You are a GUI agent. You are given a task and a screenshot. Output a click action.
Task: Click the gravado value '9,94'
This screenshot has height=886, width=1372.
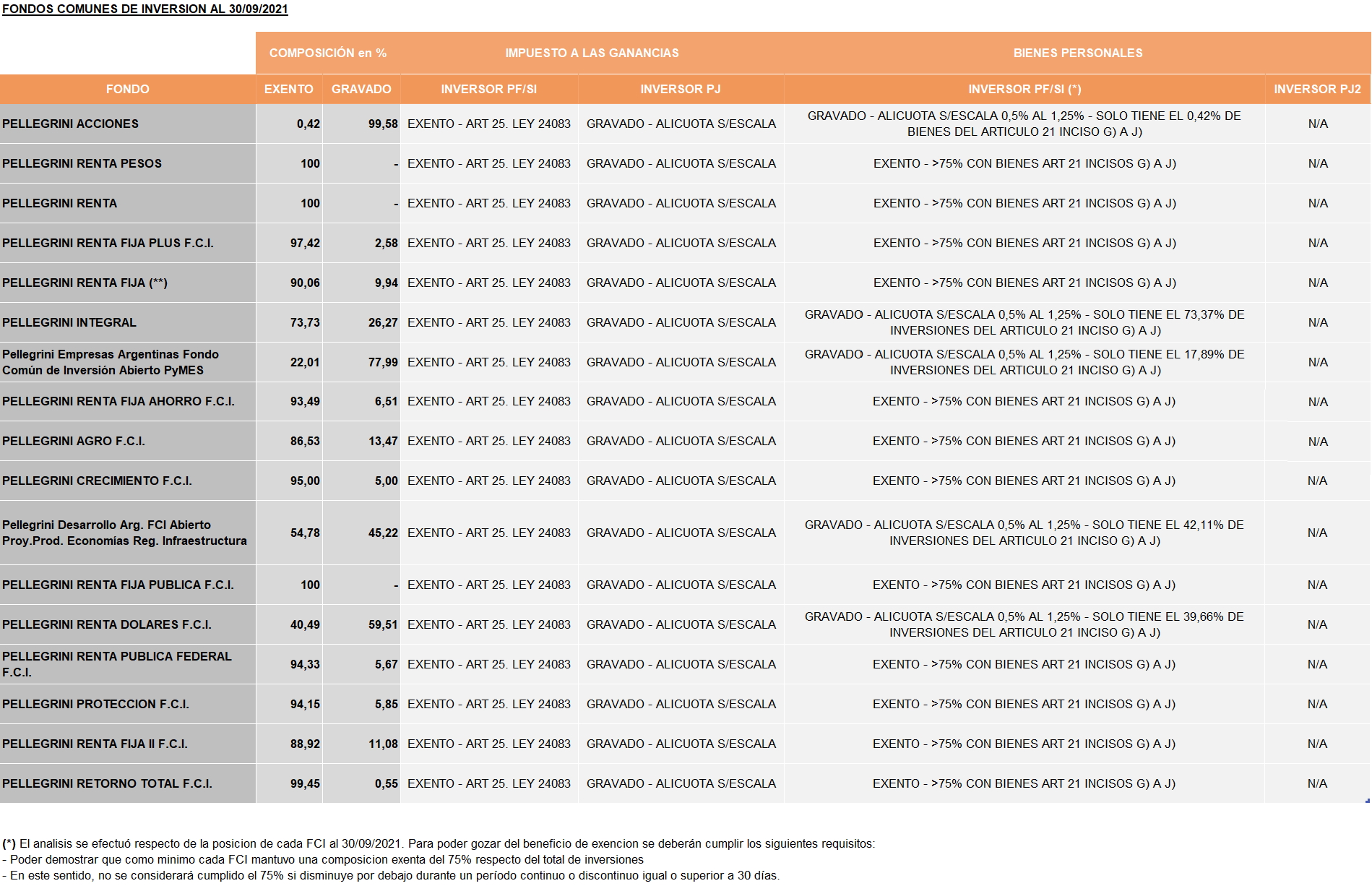click(387, 283)
